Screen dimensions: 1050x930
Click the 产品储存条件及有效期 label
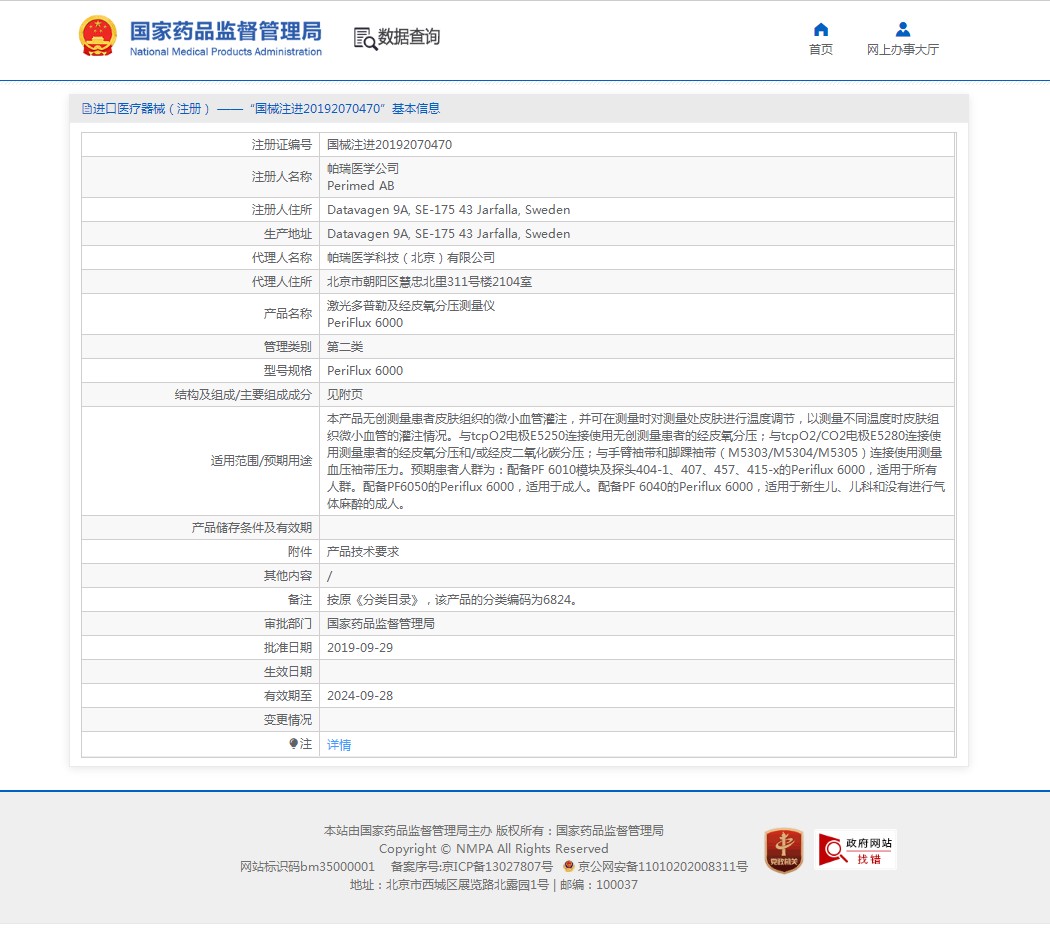(x=252, y=528)
